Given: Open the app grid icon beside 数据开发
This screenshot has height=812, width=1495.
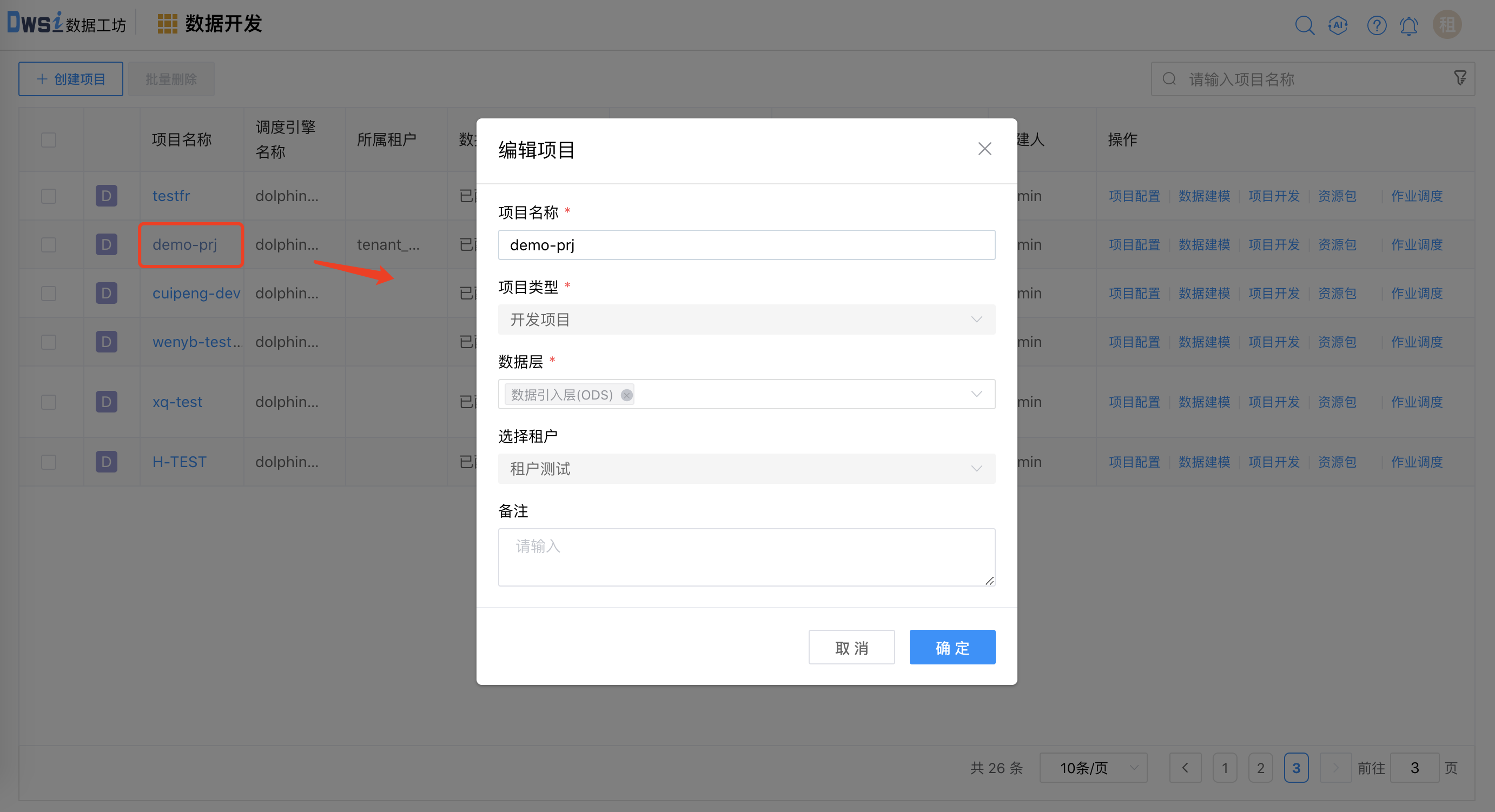Looking at the screenshot, I should point(167,24).
